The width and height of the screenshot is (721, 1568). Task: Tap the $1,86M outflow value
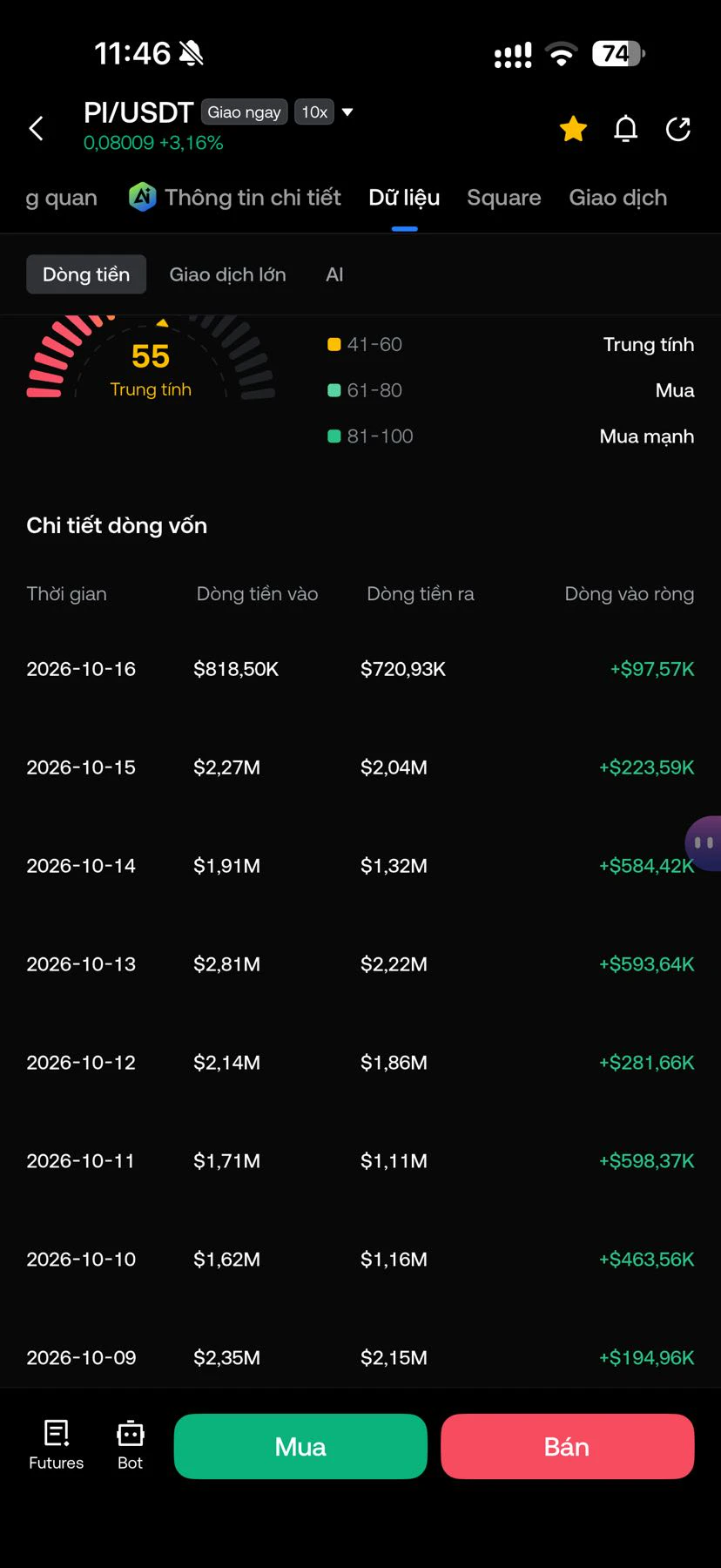(394, 1063)
